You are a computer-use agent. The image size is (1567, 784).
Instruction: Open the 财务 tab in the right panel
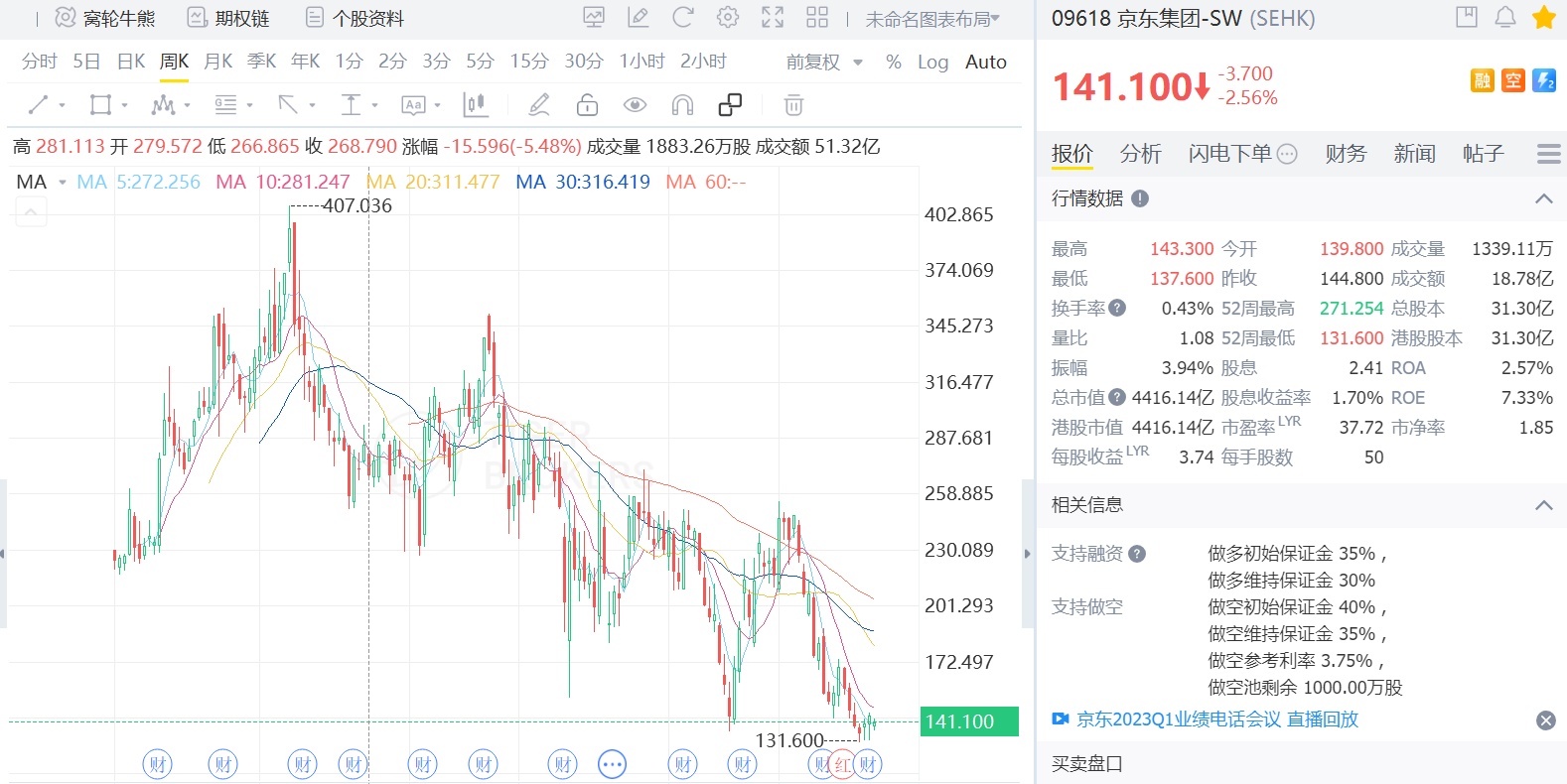coord(1346,153)
